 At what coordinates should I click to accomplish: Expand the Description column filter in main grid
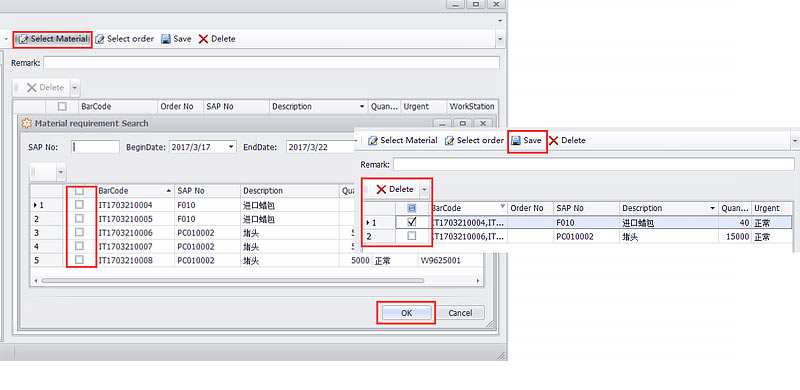coord(362,107)
